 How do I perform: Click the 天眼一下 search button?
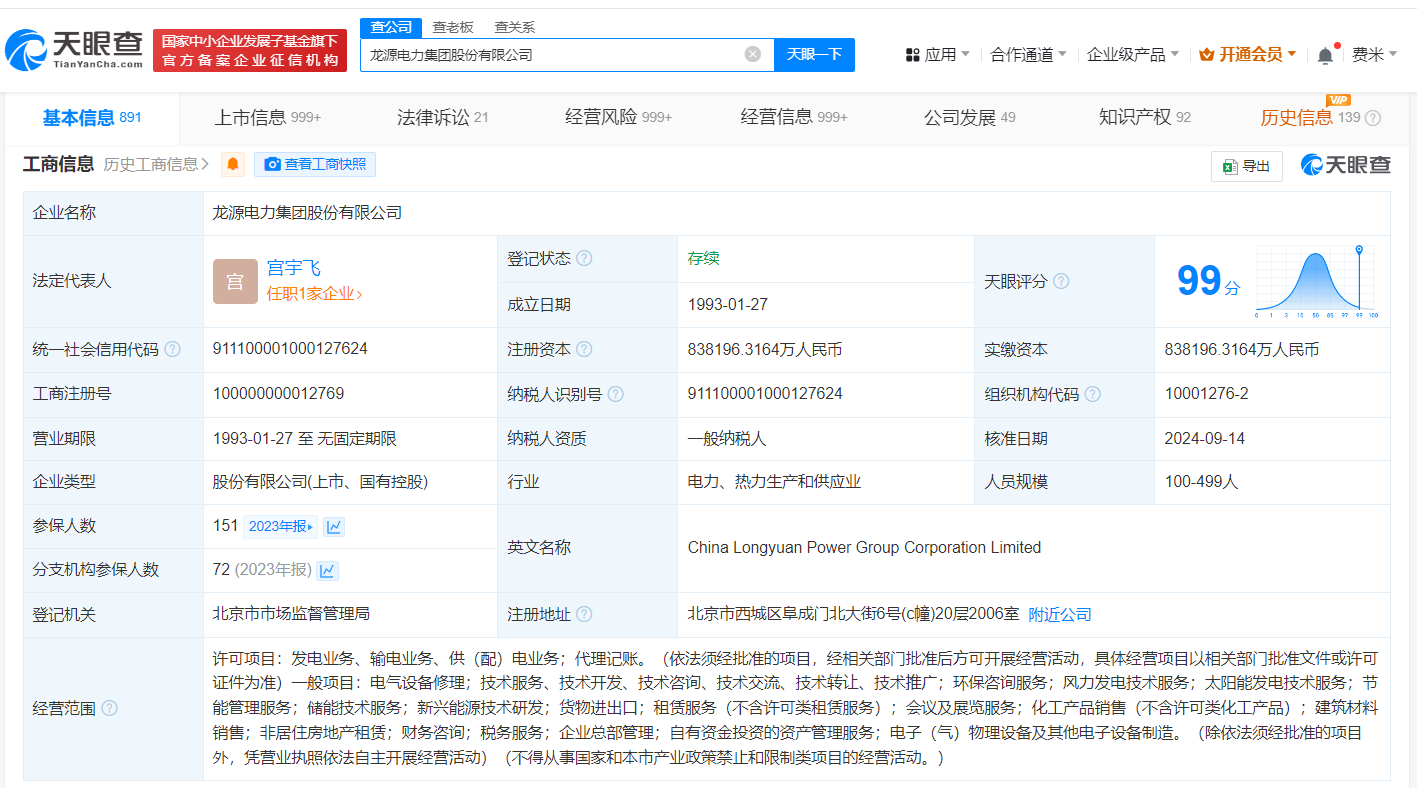(815, 54)
